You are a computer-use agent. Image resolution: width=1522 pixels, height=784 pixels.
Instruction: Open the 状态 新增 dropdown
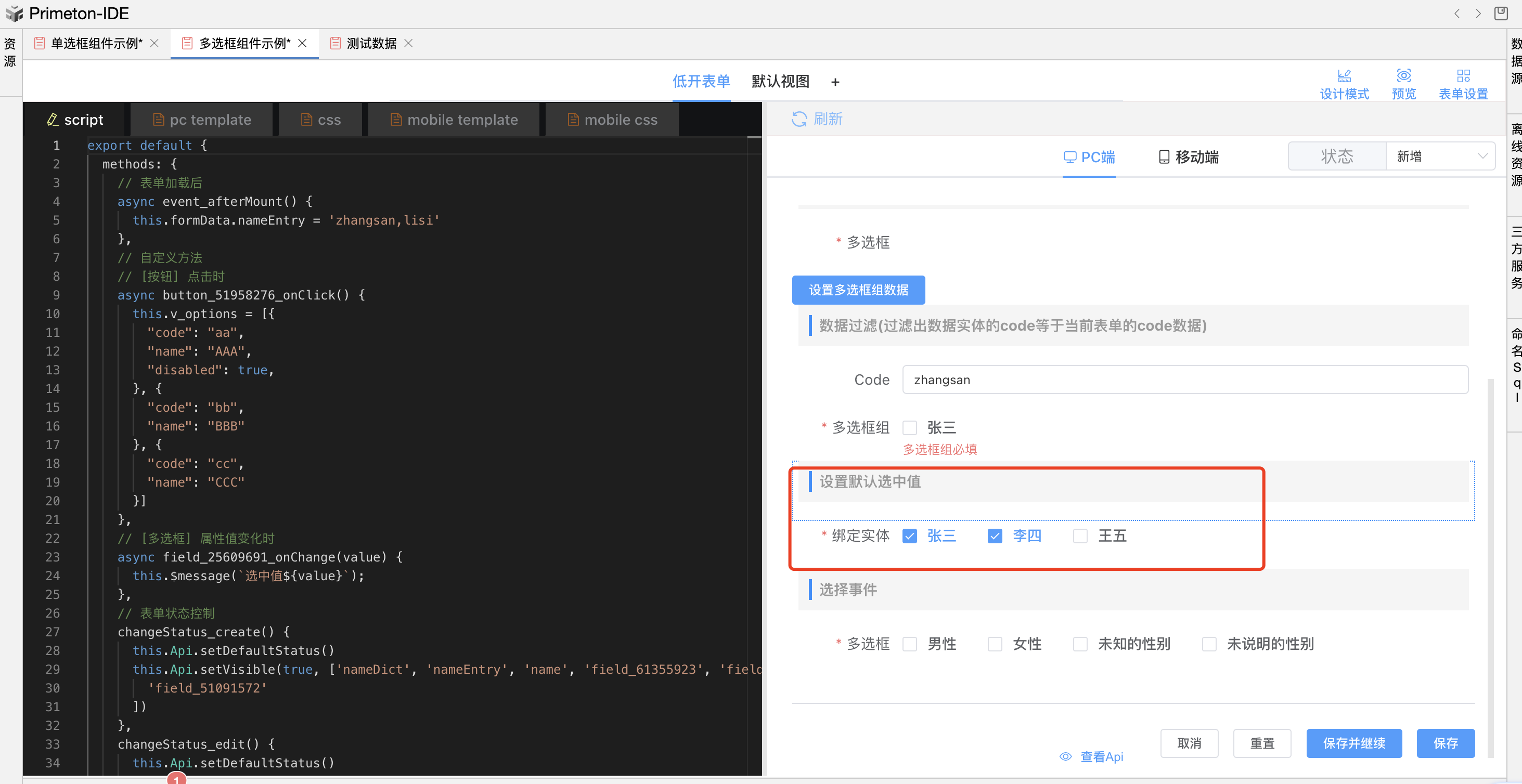point(1440,156)
